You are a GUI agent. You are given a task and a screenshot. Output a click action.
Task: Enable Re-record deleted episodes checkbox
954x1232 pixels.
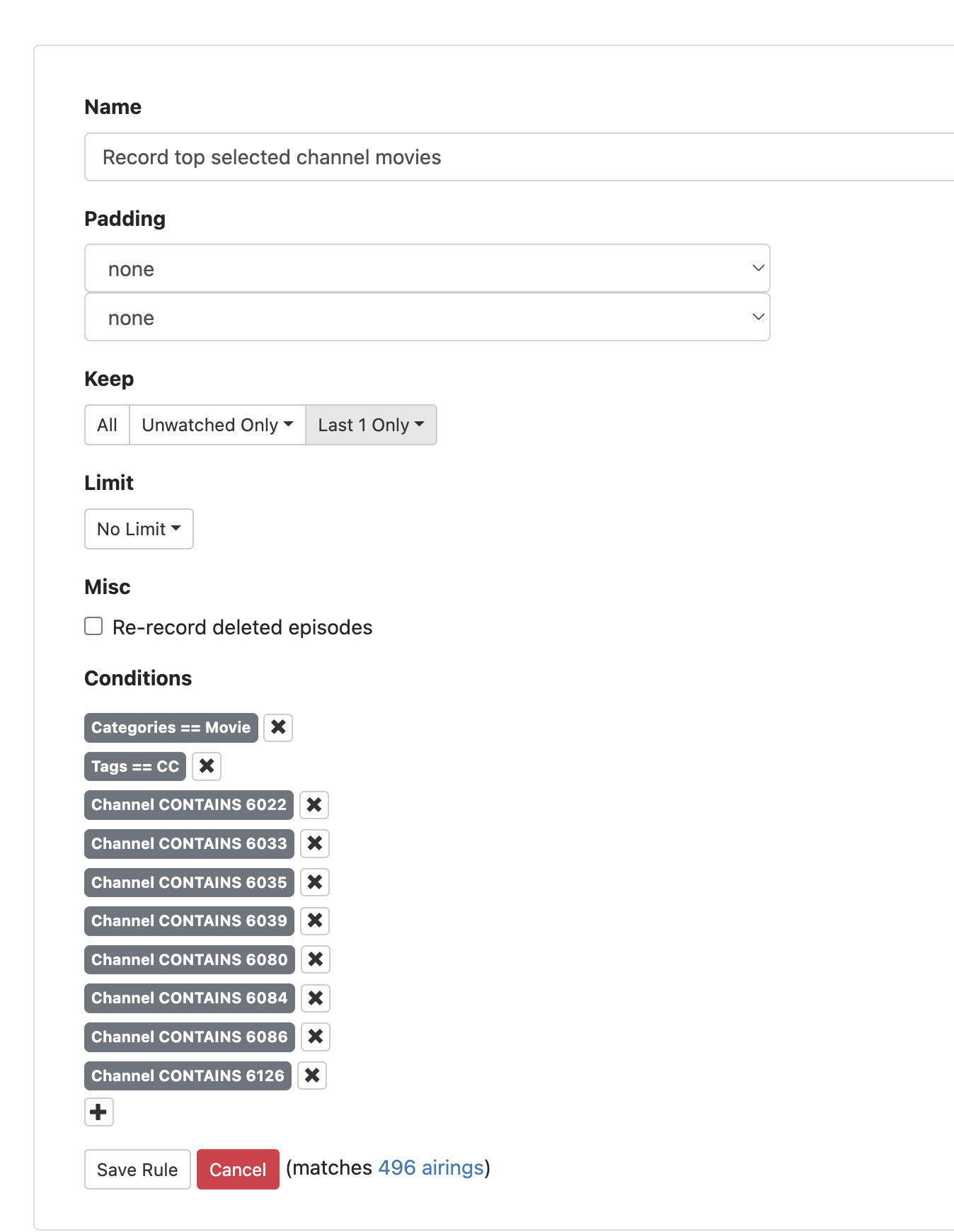coord(93,627)
